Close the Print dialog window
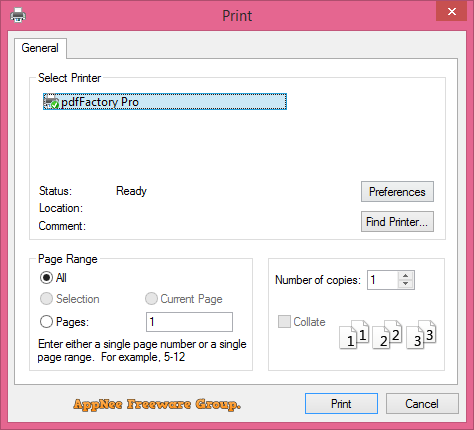Screen dimensions: 474x430 tap(452, 12)
